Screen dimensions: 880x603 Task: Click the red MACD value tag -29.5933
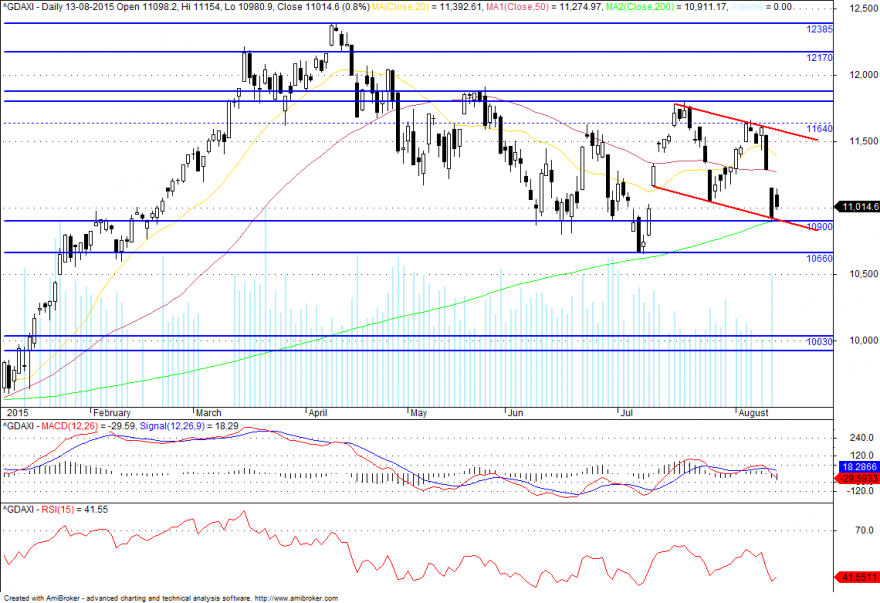859,479
